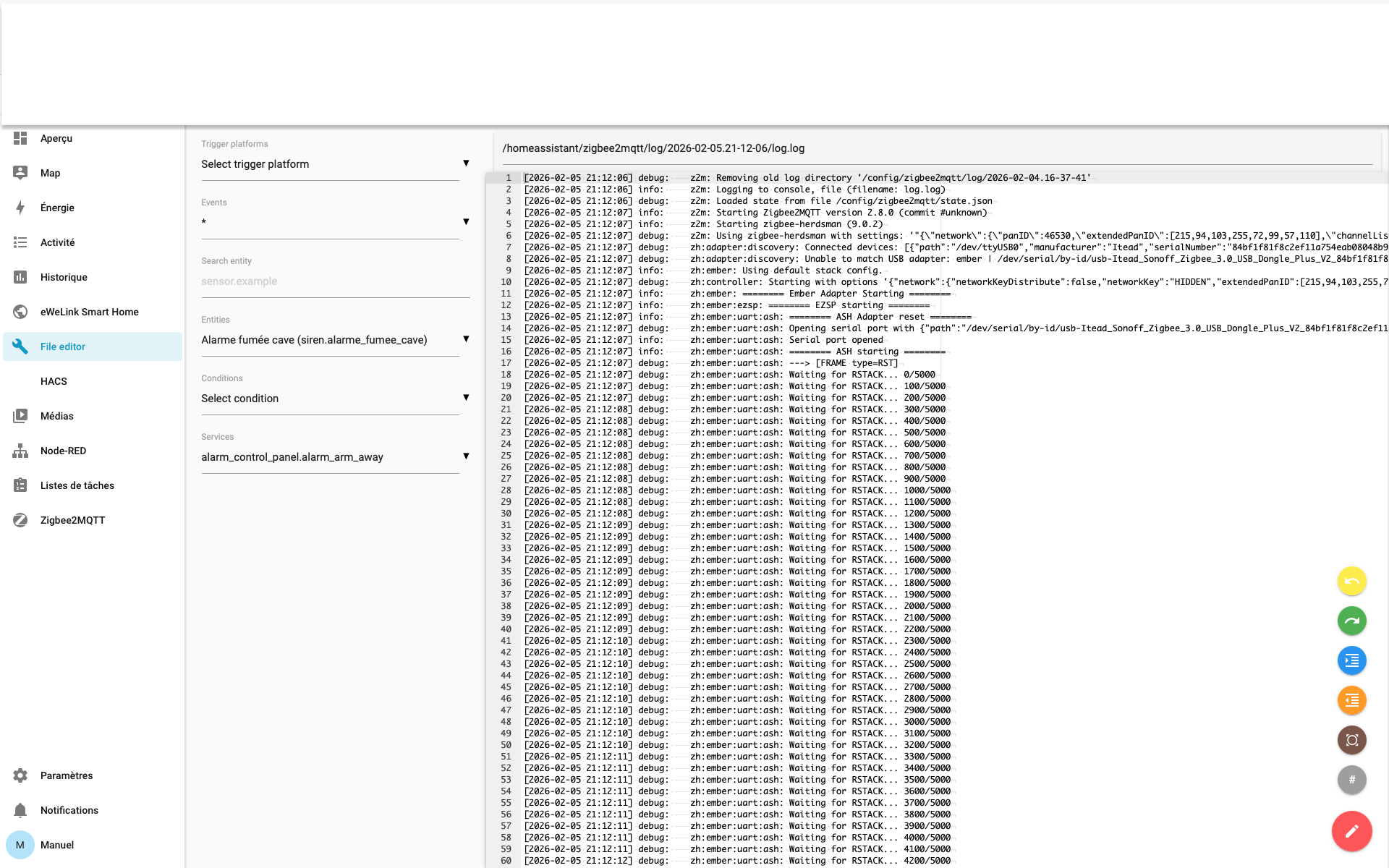Click the green redo floating button
The width and height of the screenshot is (1389, 868).
coord(1351,621)
